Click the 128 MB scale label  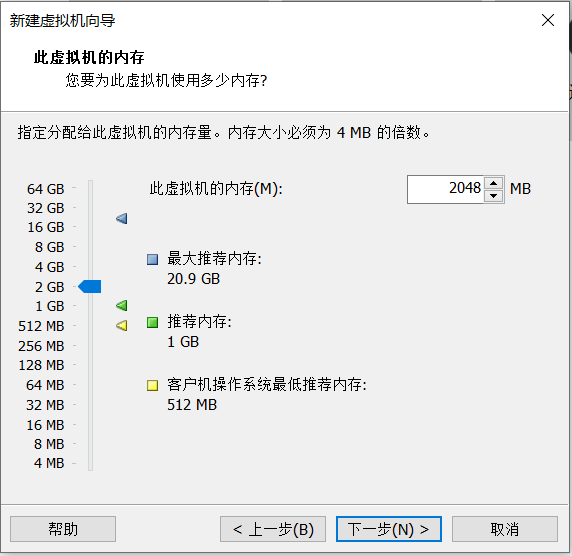[x=41, y=365]
